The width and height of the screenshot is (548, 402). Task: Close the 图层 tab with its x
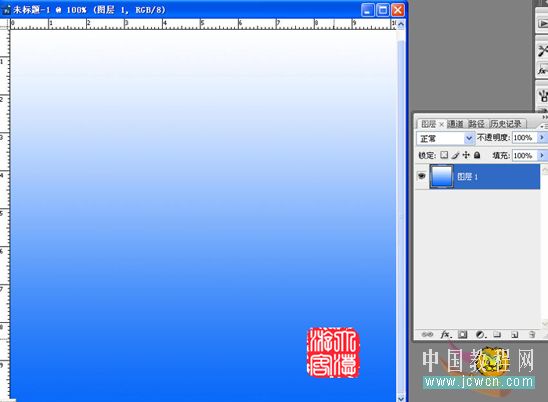tap(441, 124)
